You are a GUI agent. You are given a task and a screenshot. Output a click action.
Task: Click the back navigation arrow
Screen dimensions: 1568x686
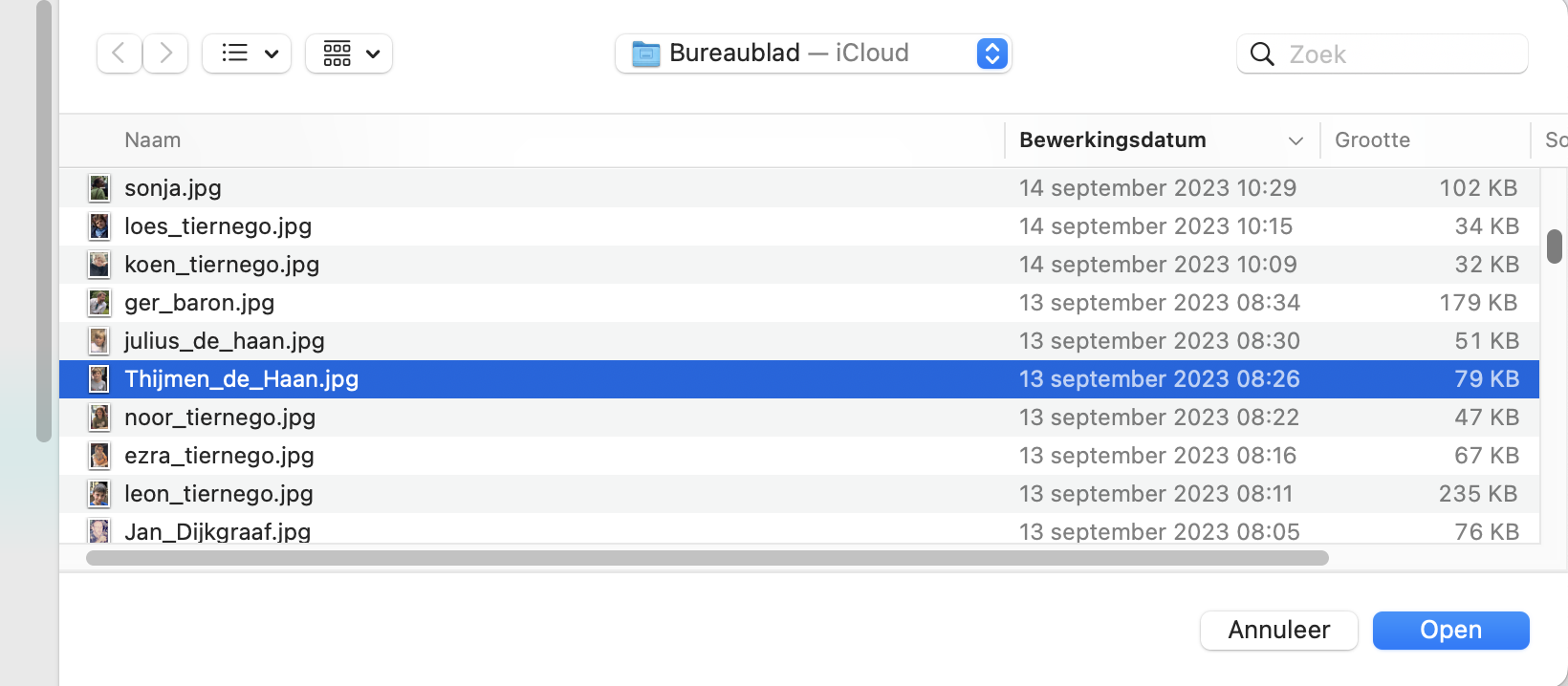119,54
